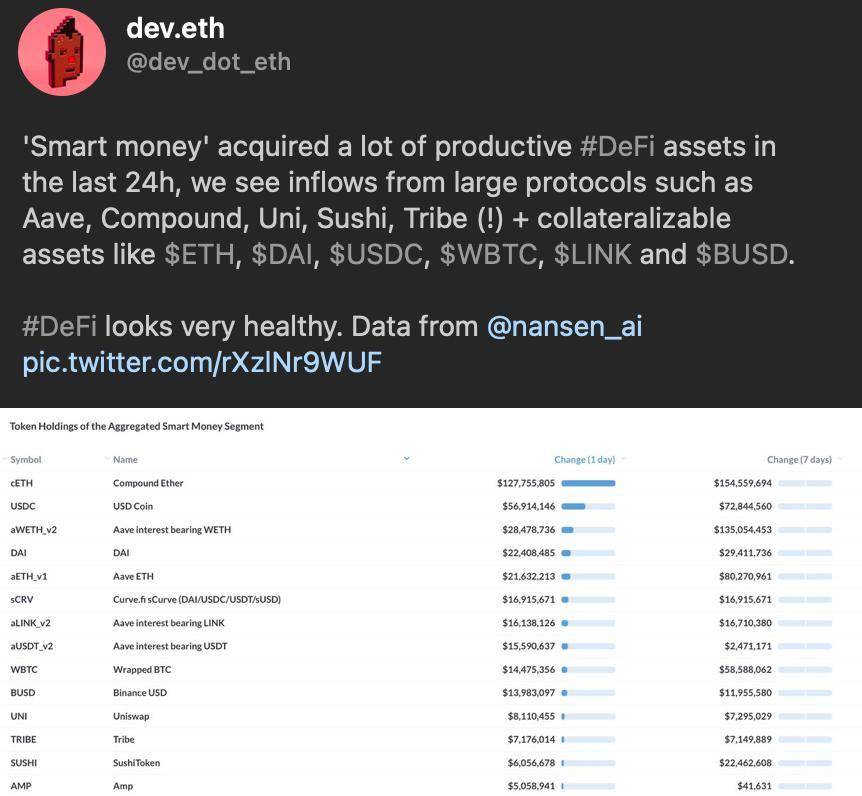Click the Symbol column header
862x796 pixels.
(25, 459)
